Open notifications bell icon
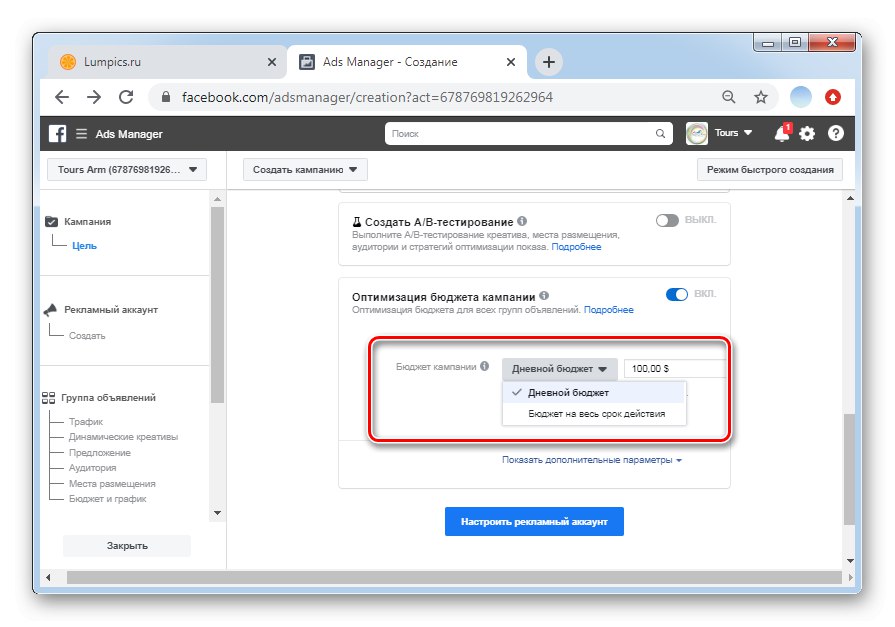Viewport: 895px width, 627px height. [783, 133]
